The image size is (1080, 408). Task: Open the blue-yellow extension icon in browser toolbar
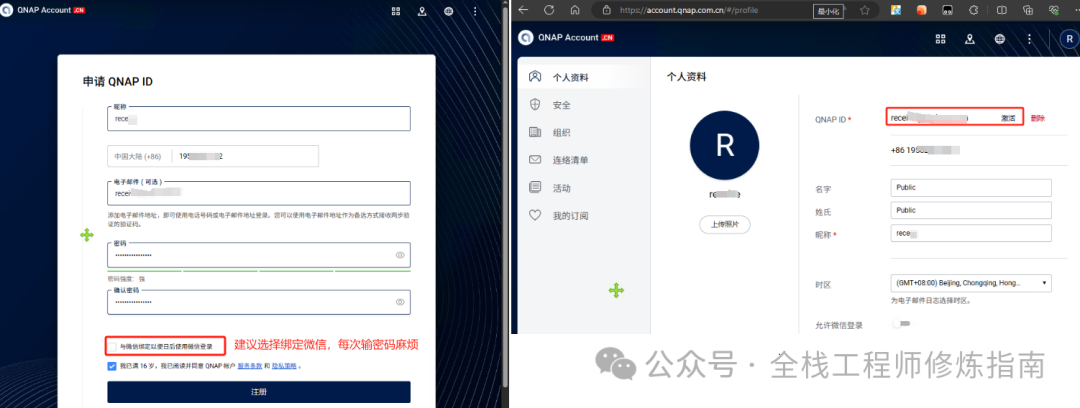click(x=896, y=10)
